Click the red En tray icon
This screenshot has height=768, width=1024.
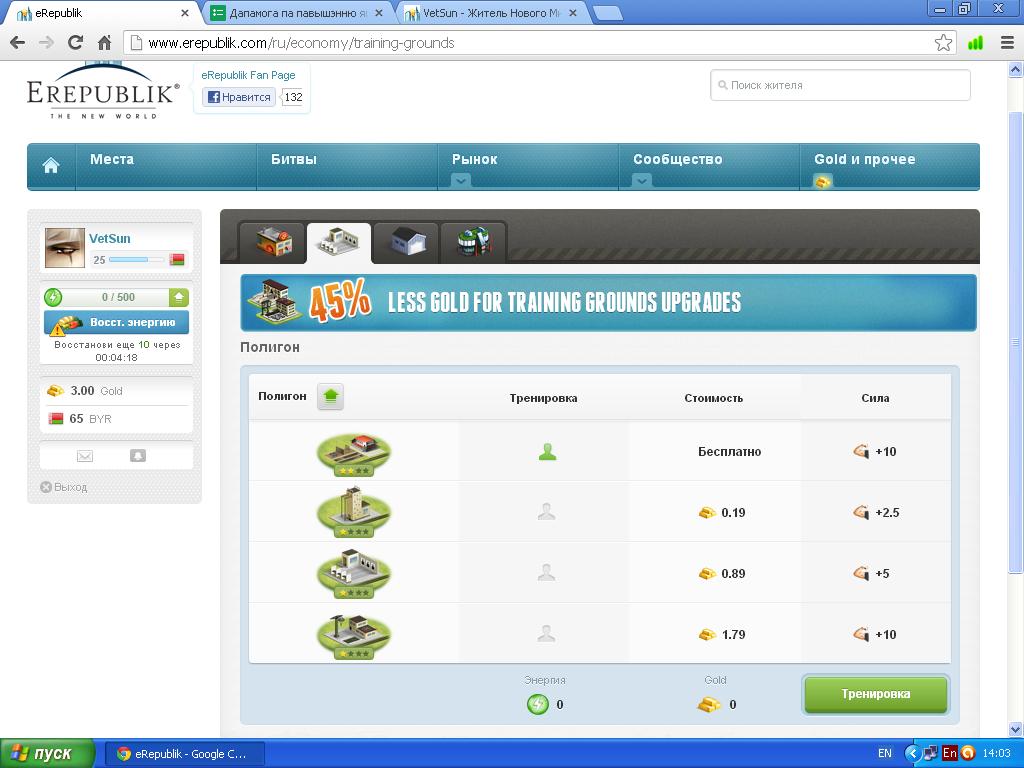950,753
